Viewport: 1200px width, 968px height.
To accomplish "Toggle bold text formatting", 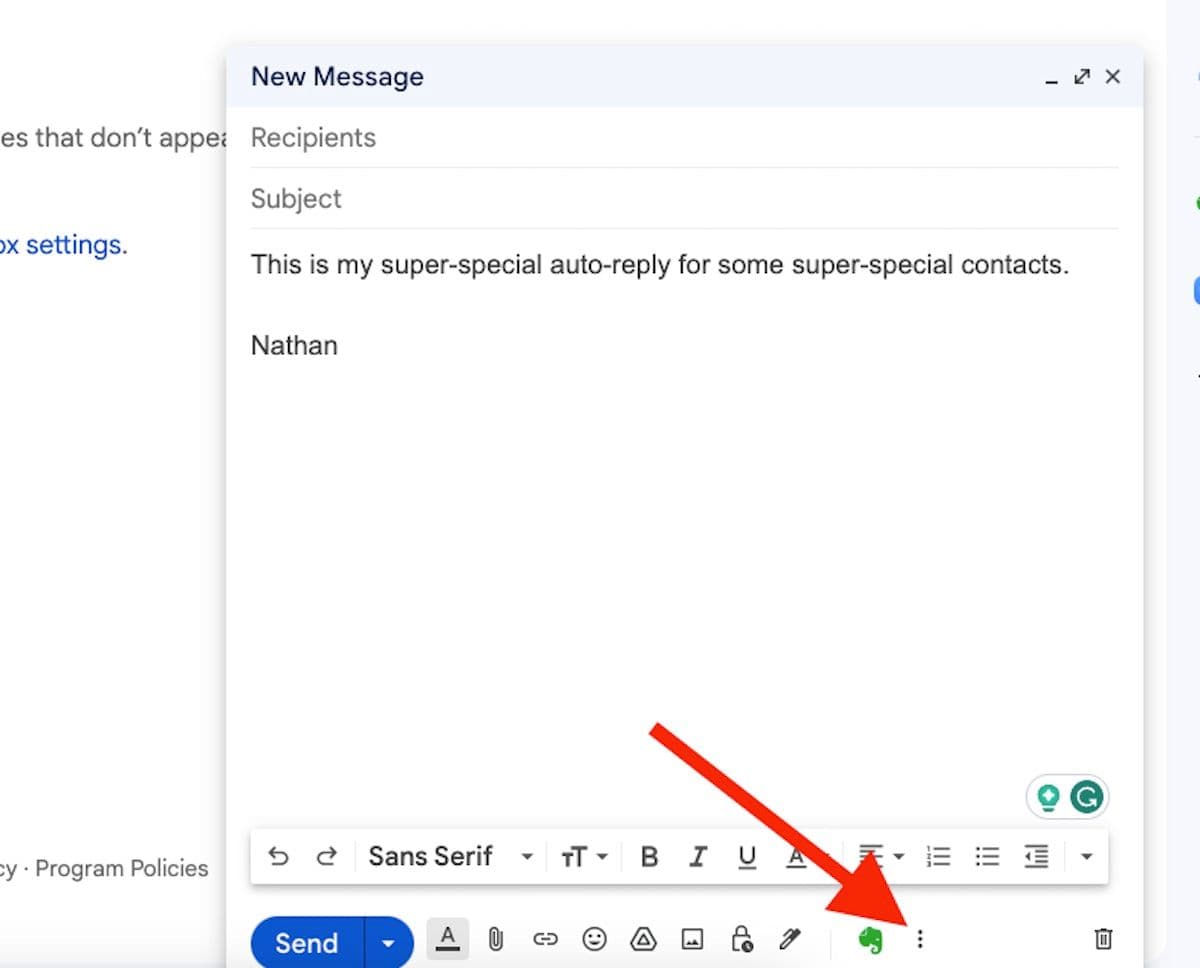I will click(x=649, y=856).
